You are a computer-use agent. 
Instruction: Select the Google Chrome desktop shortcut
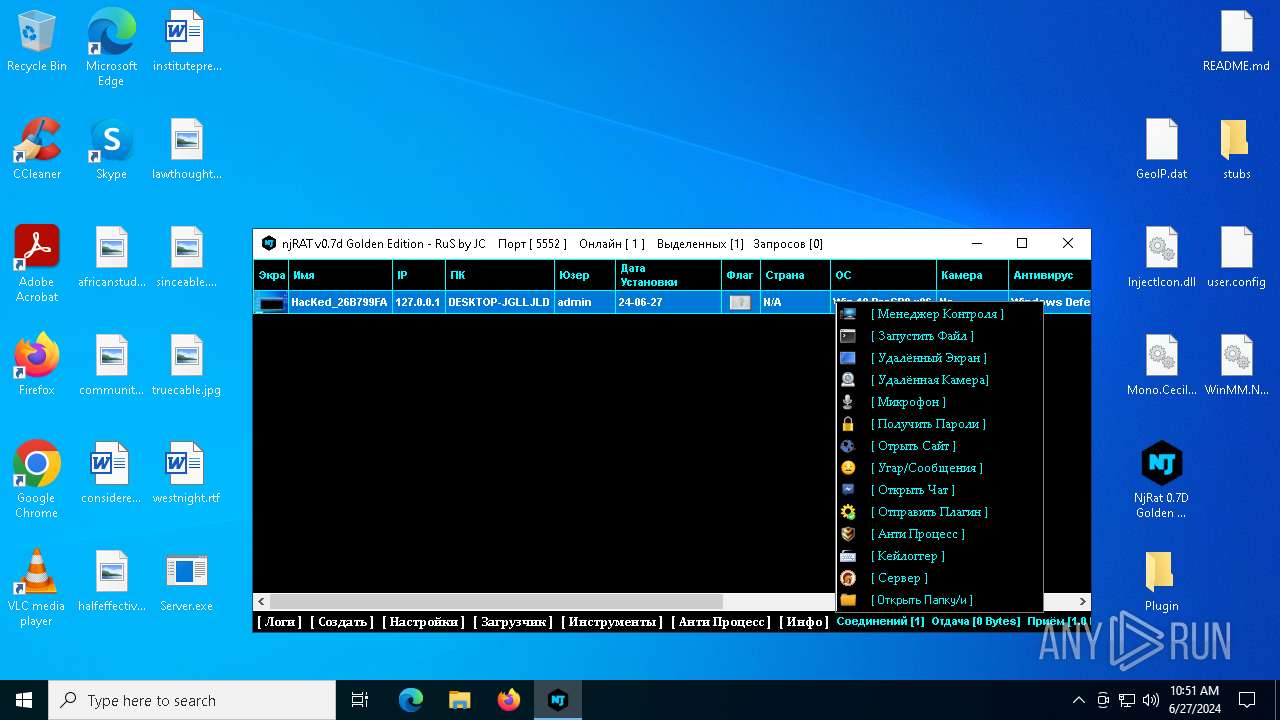pyautogui.click(x=37, y=479)
